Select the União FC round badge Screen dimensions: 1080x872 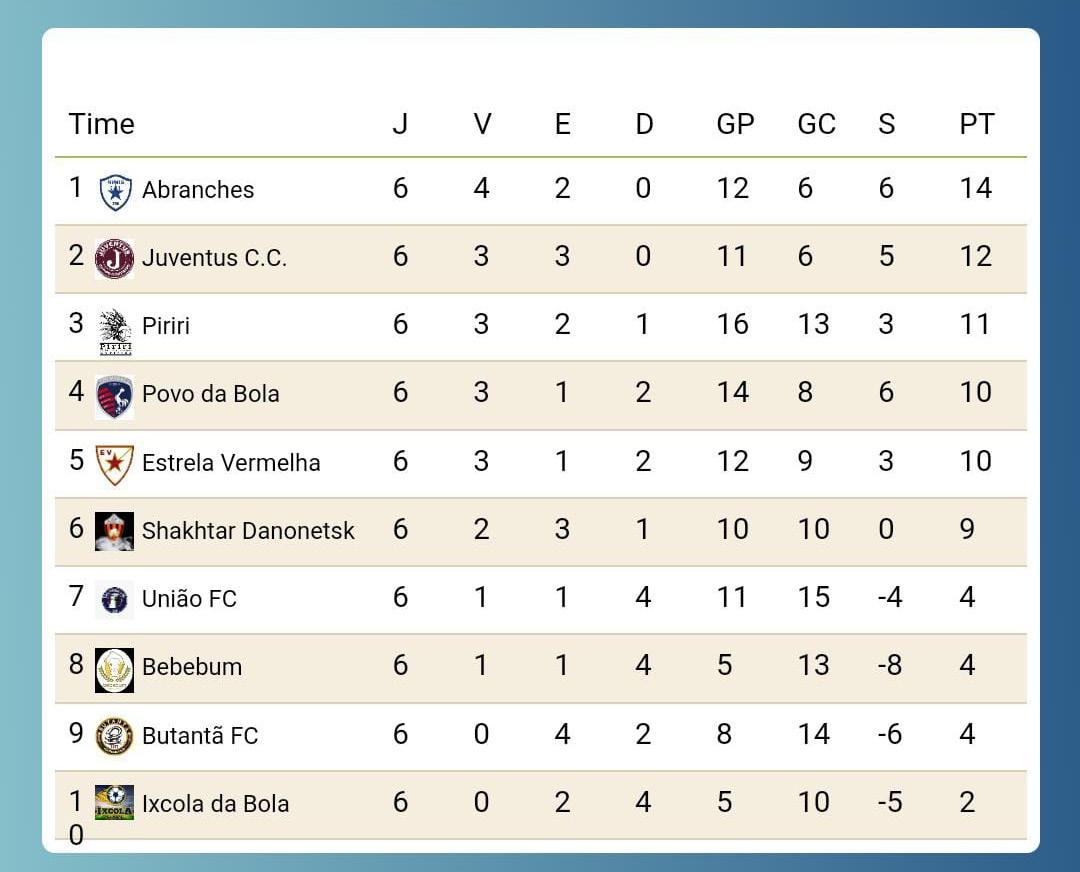(x=114, y=600)
